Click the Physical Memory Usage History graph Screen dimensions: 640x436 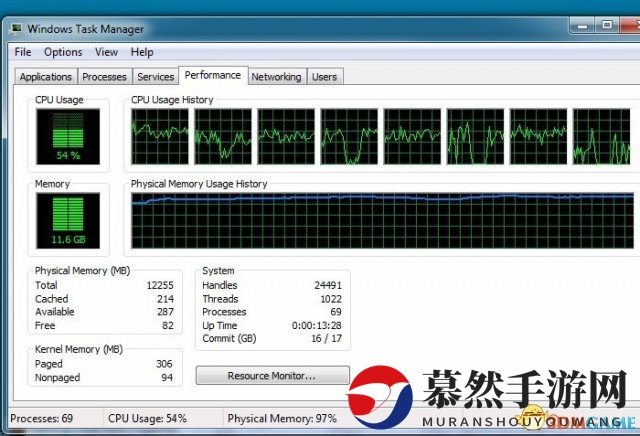tap(382, 221)
